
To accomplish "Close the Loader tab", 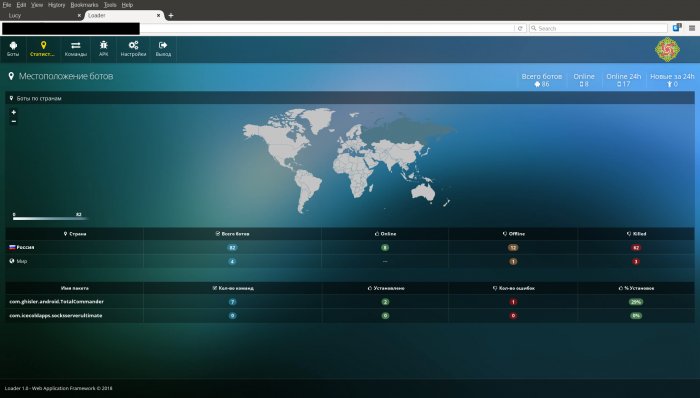I will [x=158, y=15].
